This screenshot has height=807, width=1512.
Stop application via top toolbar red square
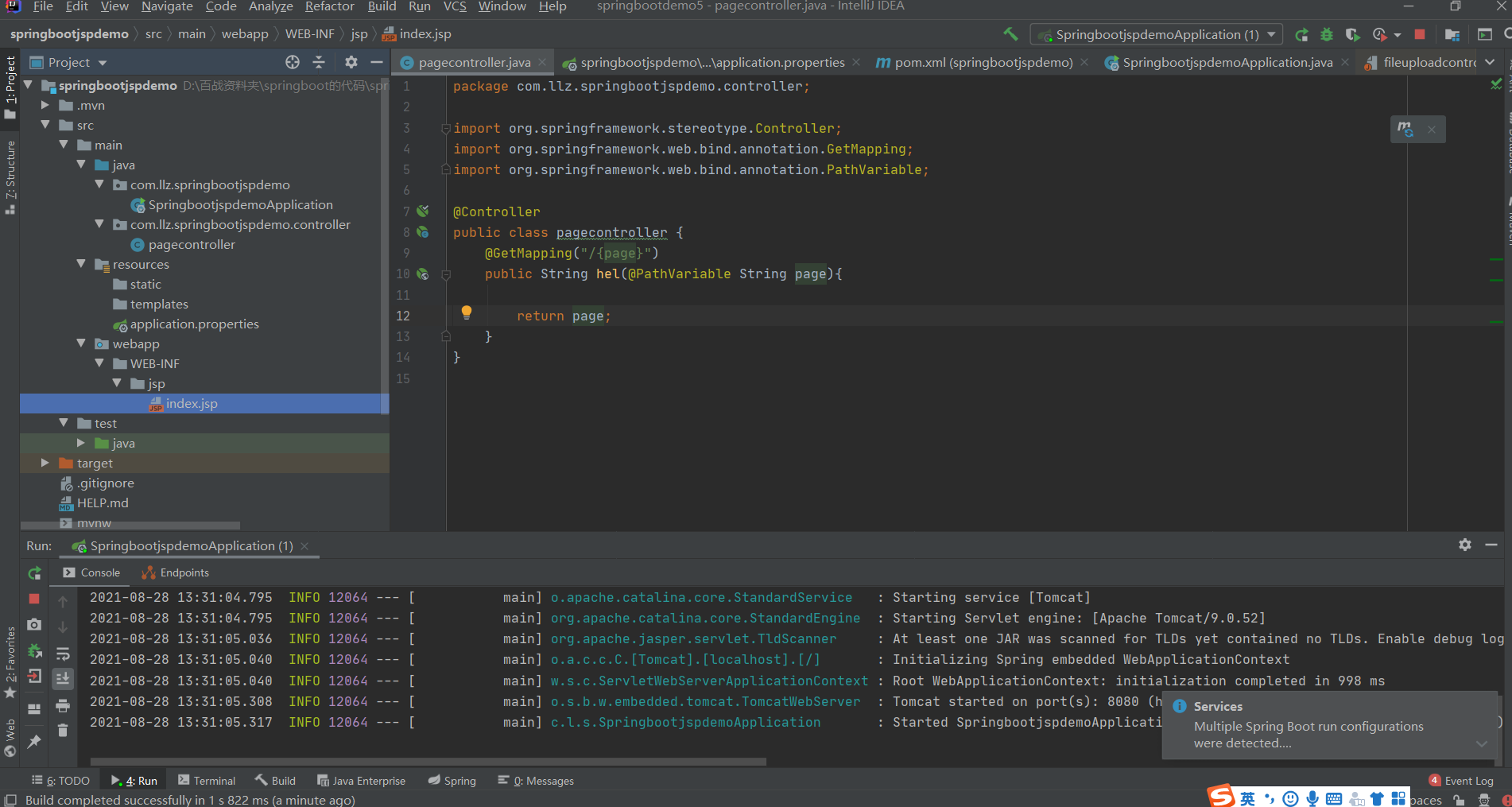click(1420, 34)
